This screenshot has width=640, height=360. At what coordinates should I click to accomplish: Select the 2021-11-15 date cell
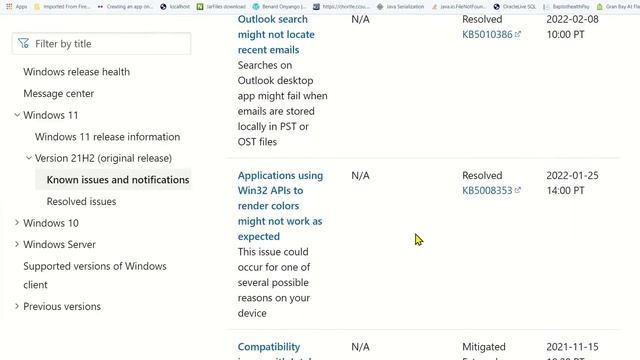572,347
